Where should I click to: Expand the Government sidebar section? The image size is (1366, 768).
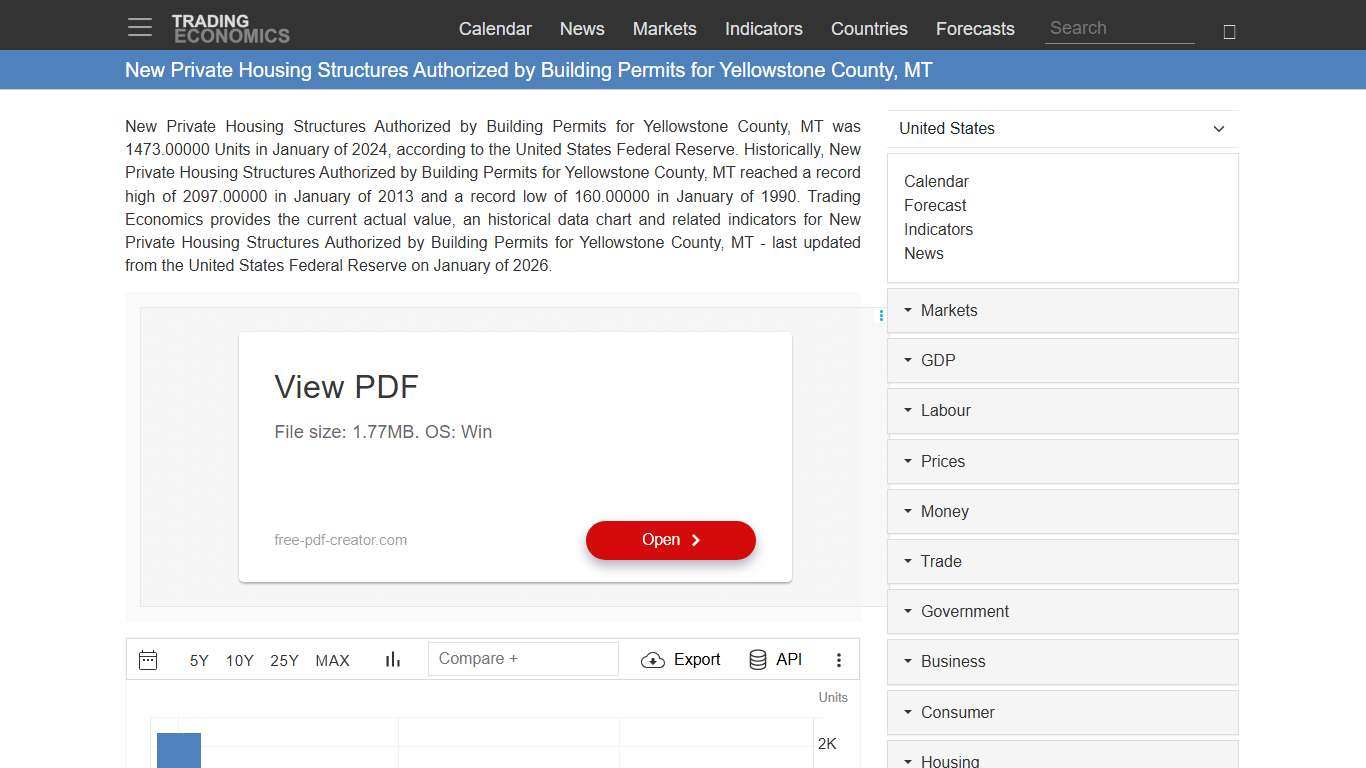click(x=1062, y=612)
